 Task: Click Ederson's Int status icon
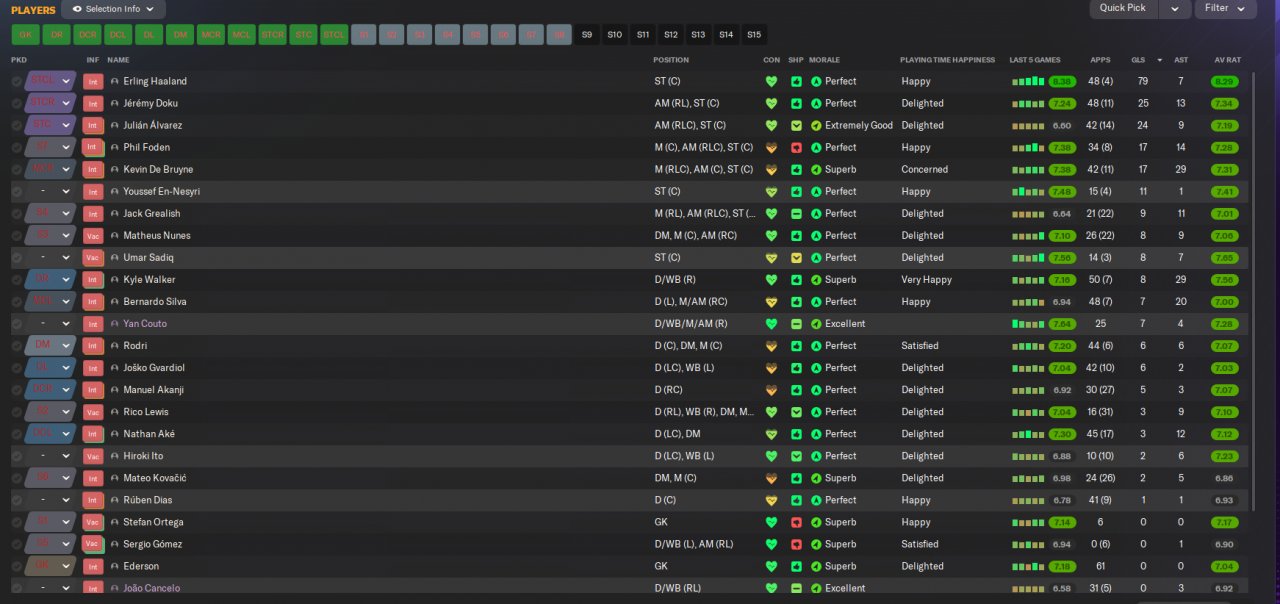click(x=93, y=566)
